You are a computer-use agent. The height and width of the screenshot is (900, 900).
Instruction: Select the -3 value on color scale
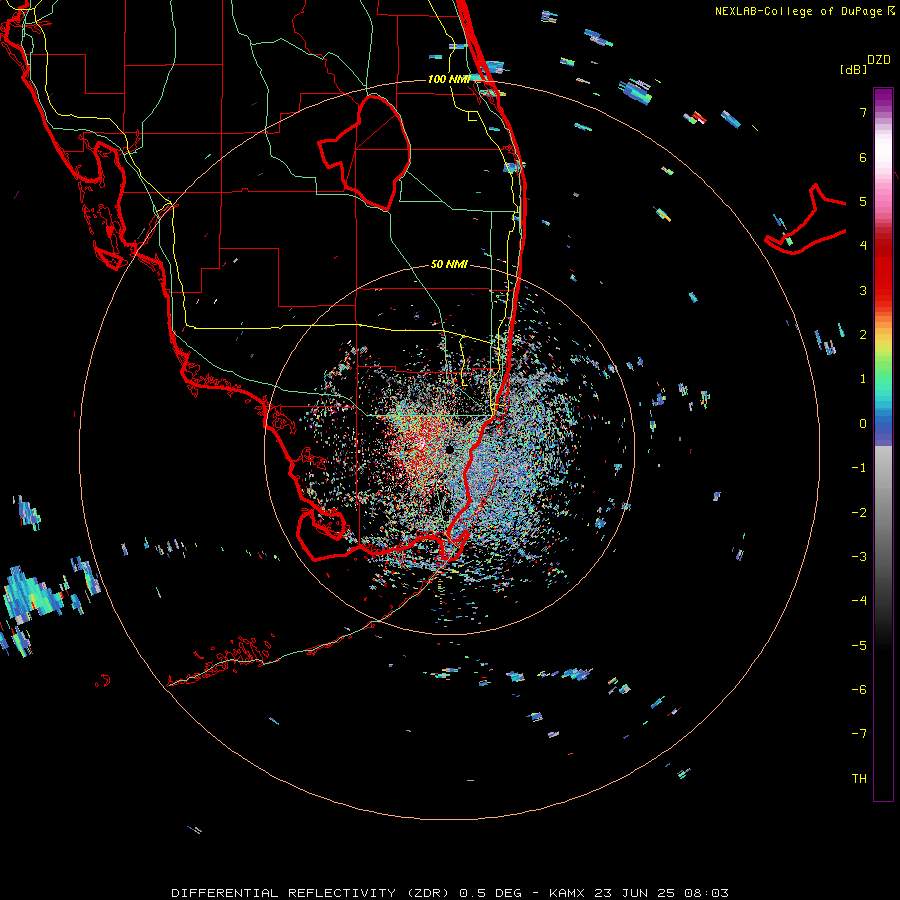[859, 557]
